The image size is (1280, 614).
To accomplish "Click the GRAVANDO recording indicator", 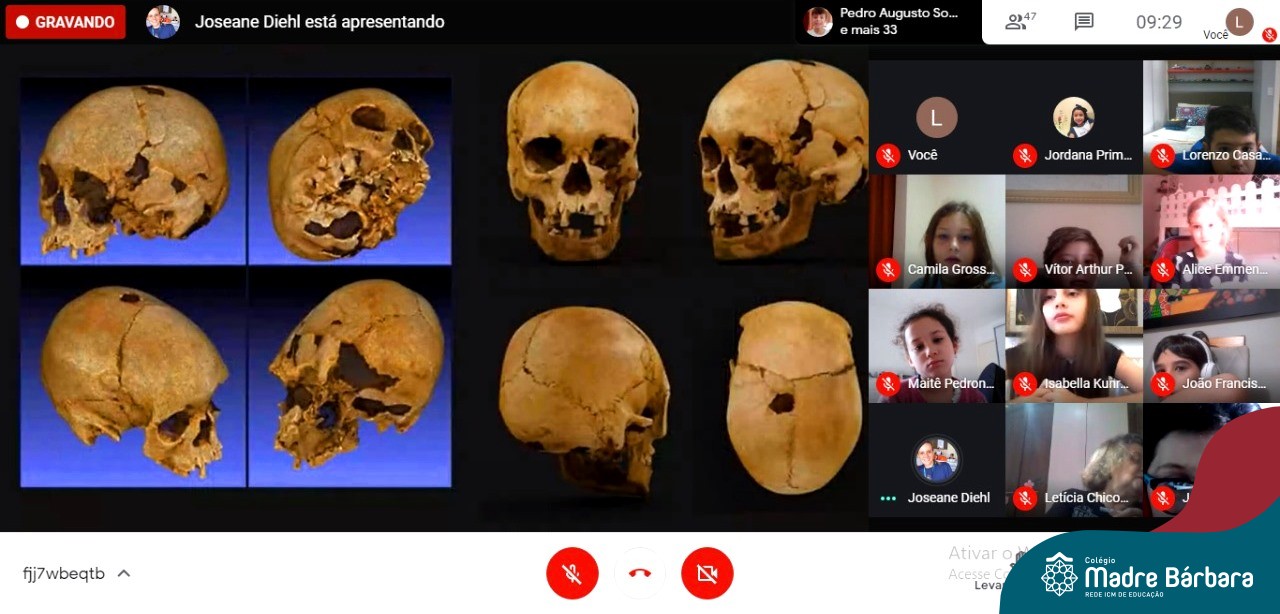I will point(66,22).
